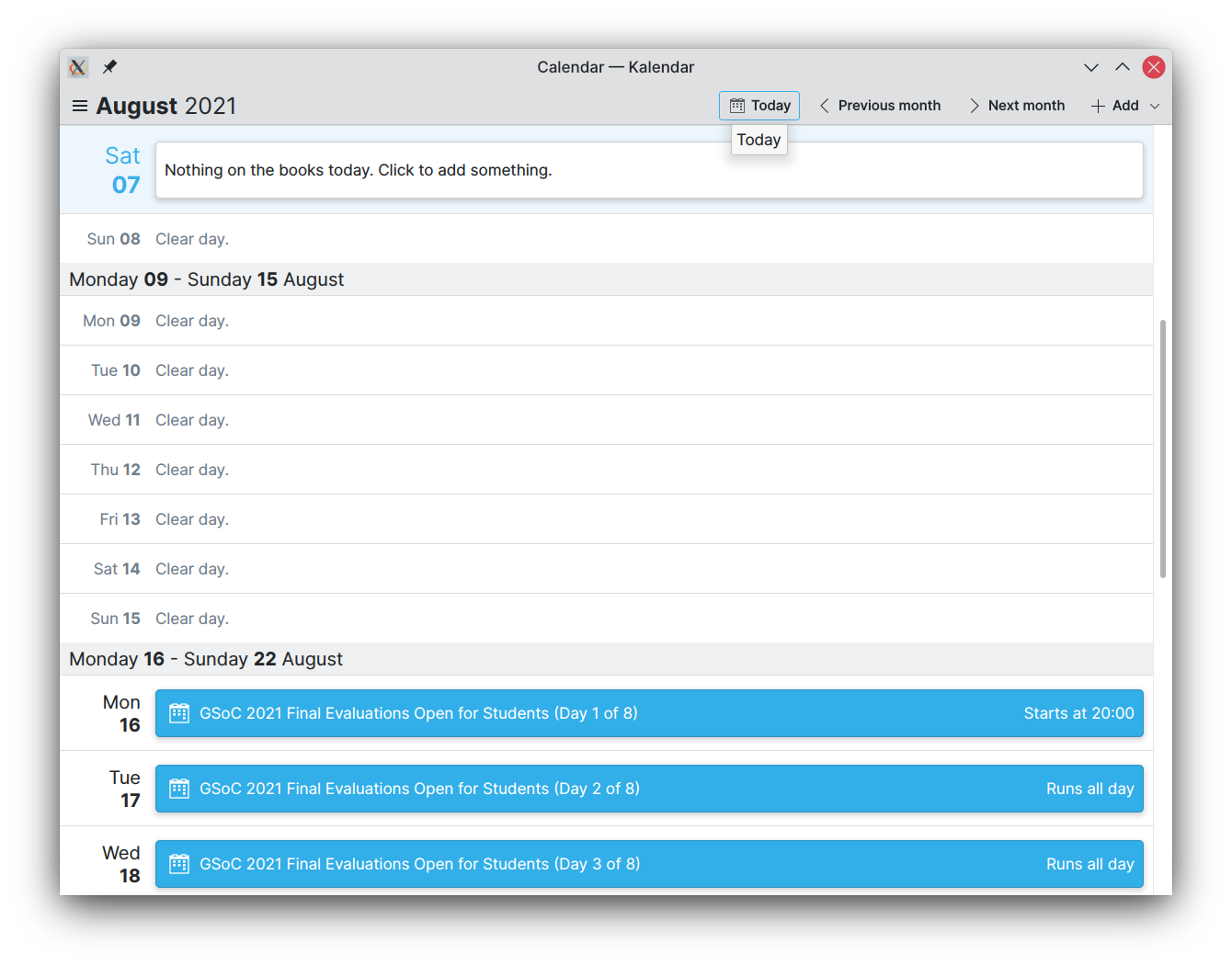Click 'Mon 16' date label
Image resolution: width=1232 pixels, height=966 pixels.
[x=122, y=713]
